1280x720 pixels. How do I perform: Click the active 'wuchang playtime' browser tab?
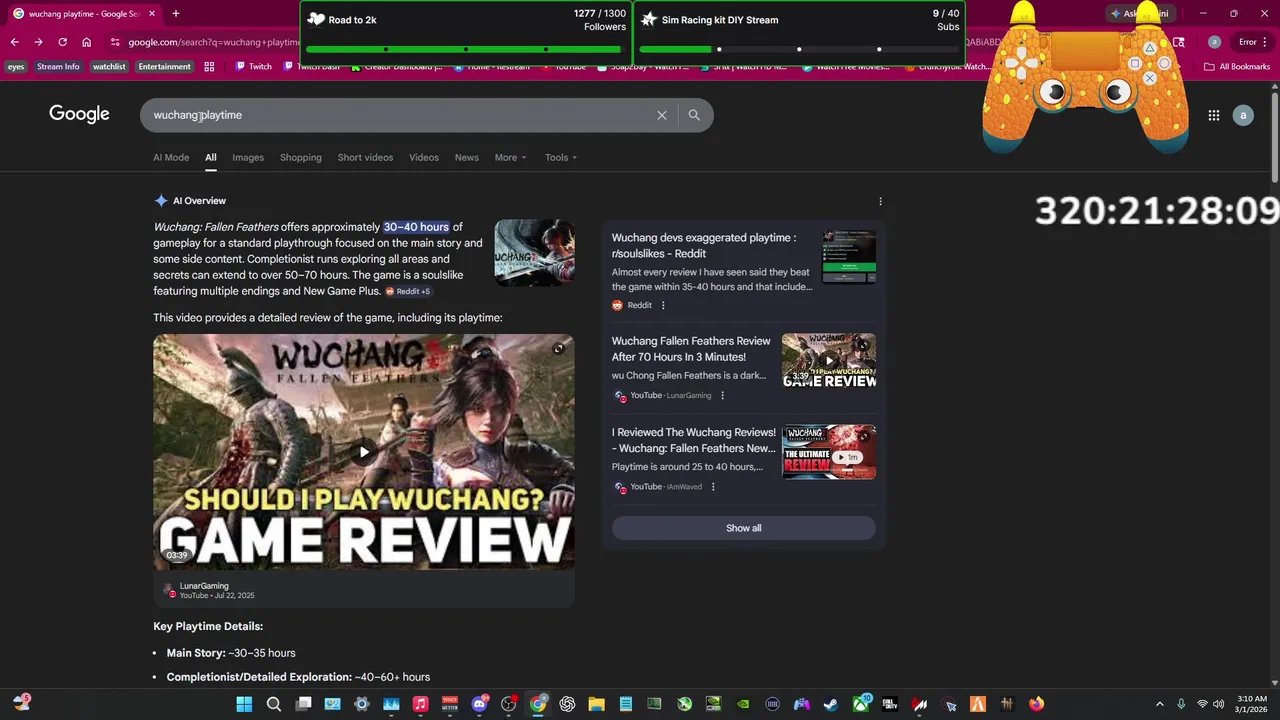click(x=82, y=14)
